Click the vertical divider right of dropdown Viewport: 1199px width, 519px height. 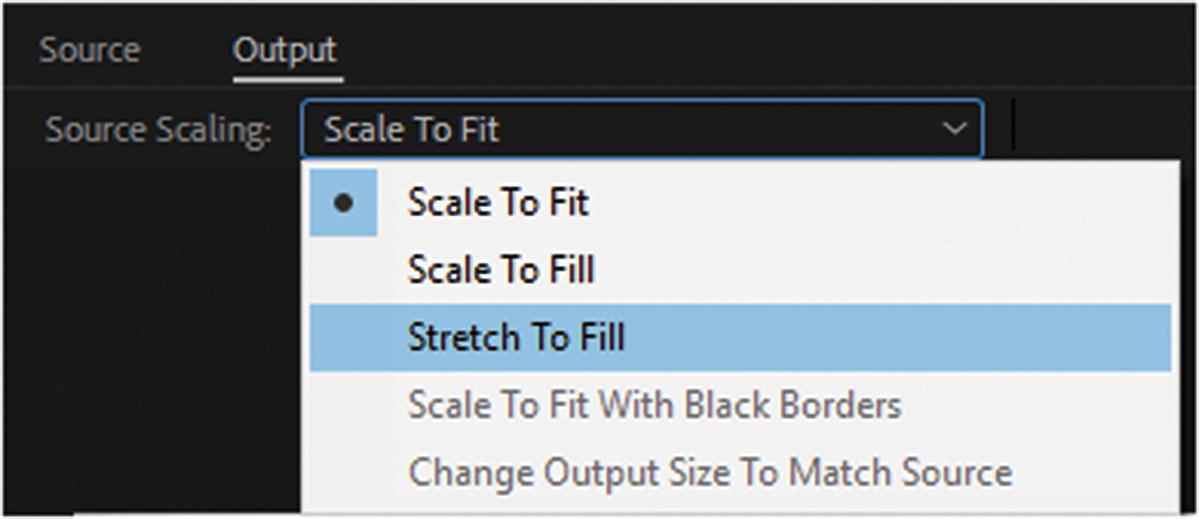click(1014, 125)
